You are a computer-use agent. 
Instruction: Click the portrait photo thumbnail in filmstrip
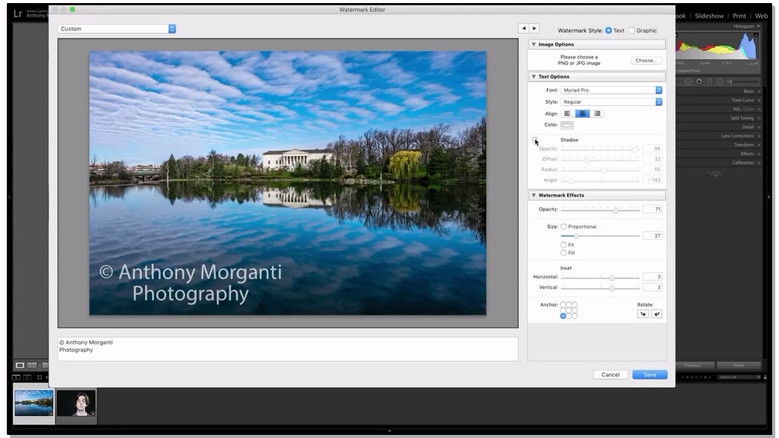click(x=75, y=402)
